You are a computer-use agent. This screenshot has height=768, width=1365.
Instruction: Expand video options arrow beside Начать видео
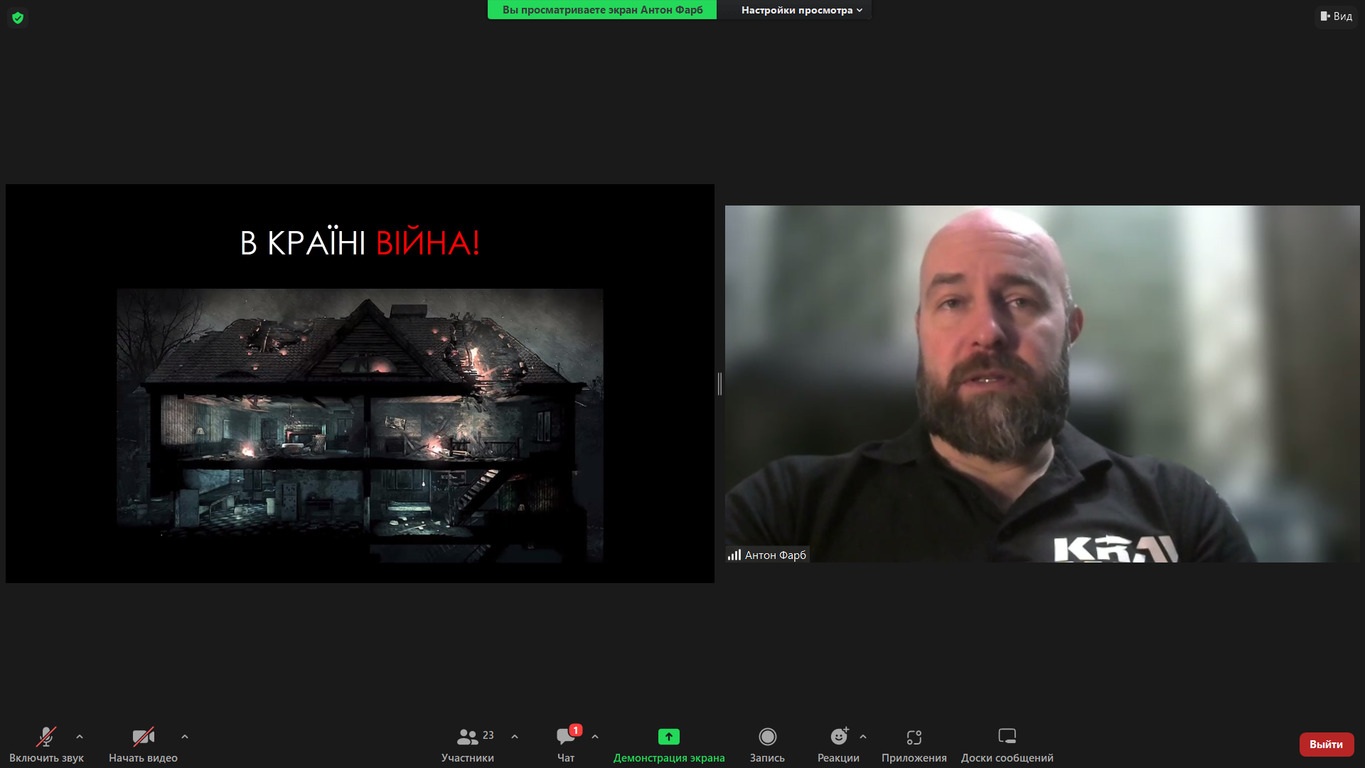184,737
